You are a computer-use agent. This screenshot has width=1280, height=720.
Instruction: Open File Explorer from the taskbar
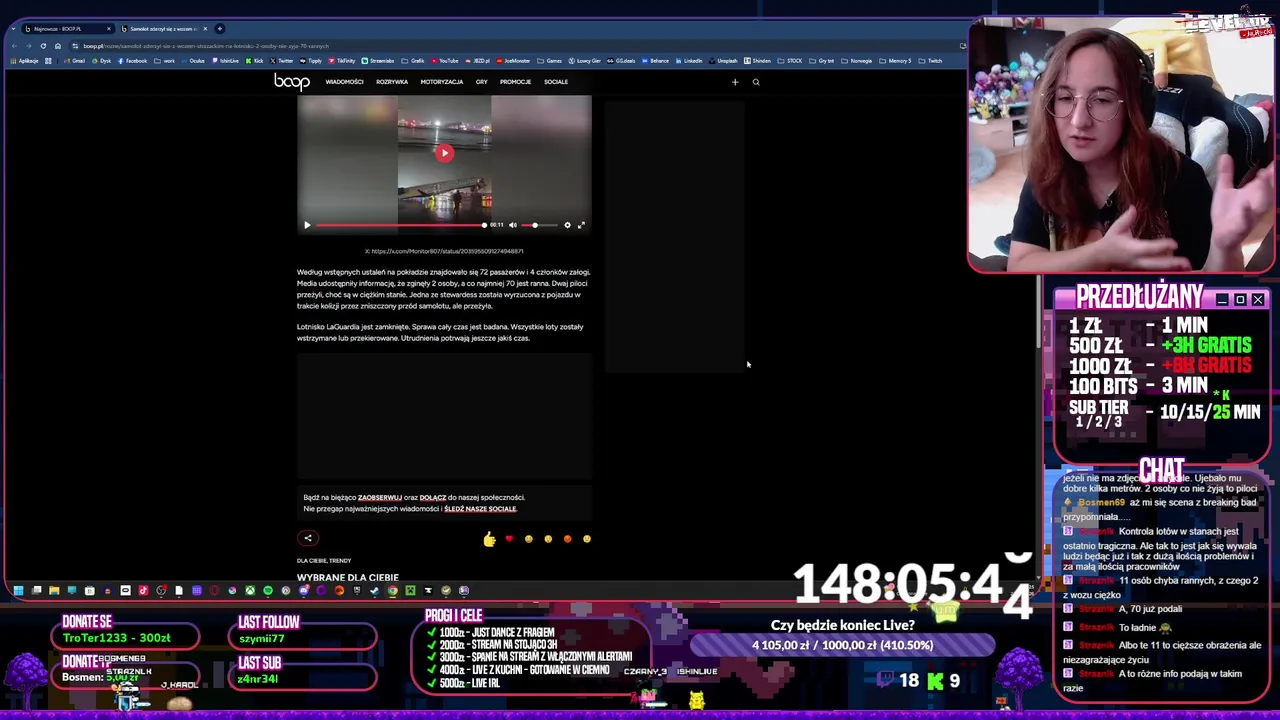pyautogui.click(x=54, y=591)
